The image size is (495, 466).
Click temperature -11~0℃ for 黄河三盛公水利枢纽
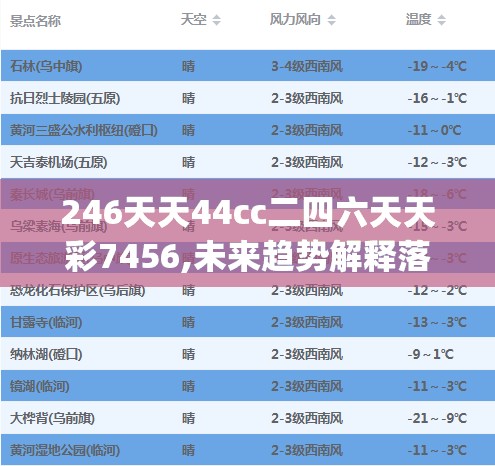434,130
